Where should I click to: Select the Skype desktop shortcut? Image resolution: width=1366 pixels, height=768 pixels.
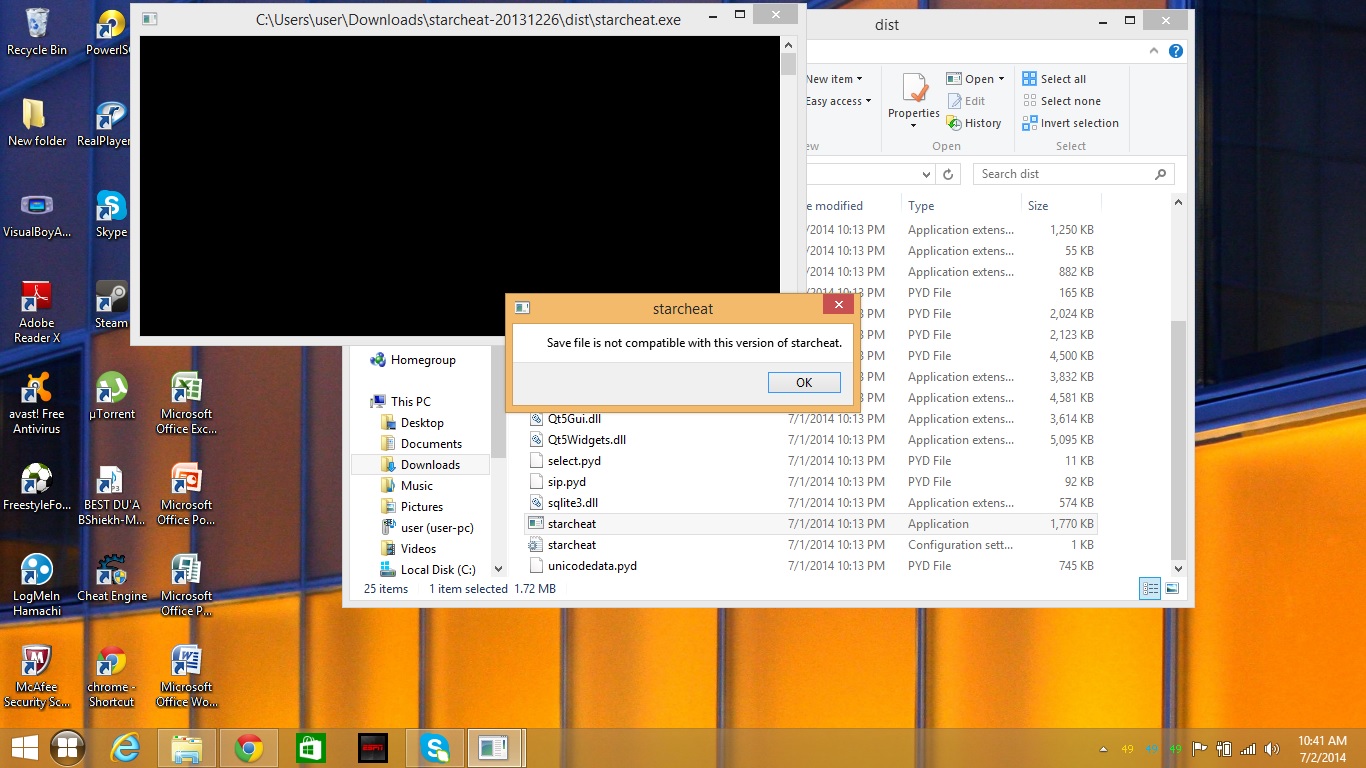[111, 214]
